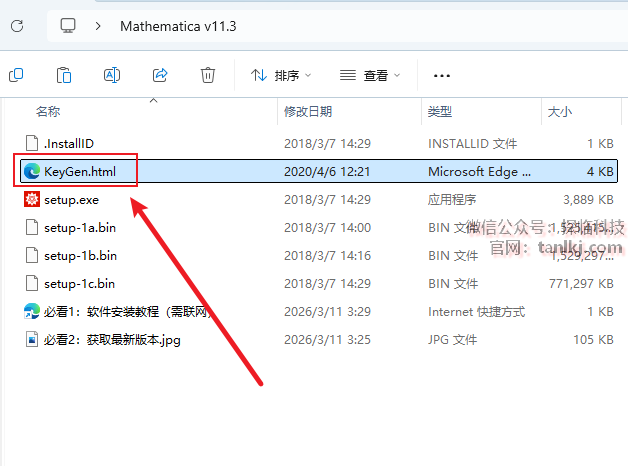
Task: Sort by the 修改日期 column header
Action: [x=308, y=111]
